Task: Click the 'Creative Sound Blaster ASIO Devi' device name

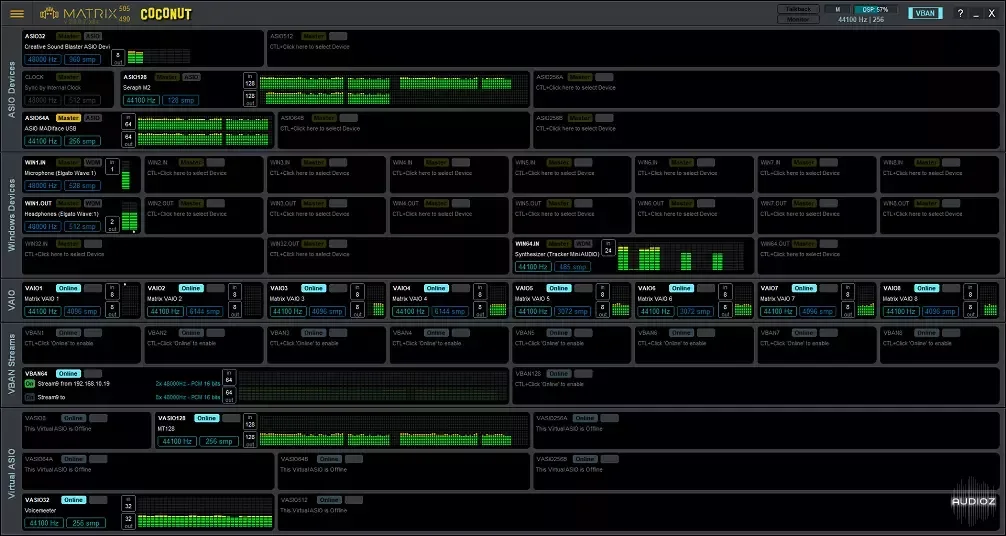Action: click(x=67, y=47)
